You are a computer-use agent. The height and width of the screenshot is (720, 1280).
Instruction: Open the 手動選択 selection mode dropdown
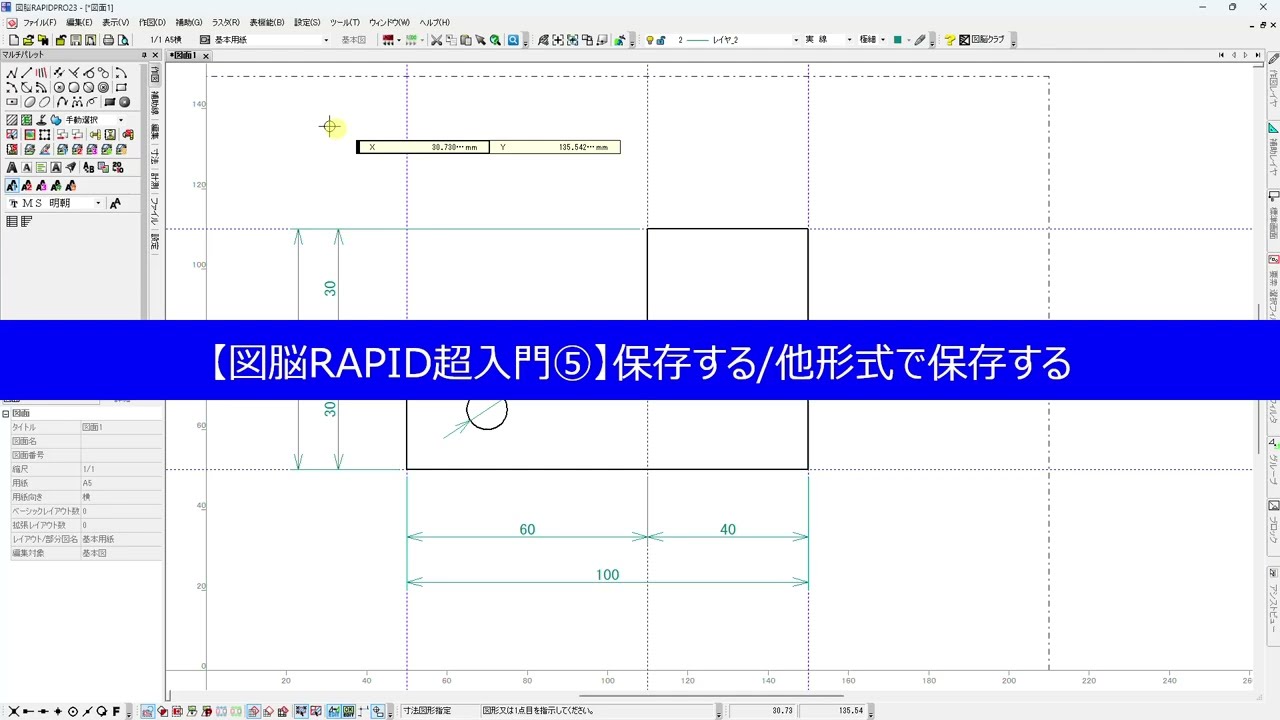point(121,120)
